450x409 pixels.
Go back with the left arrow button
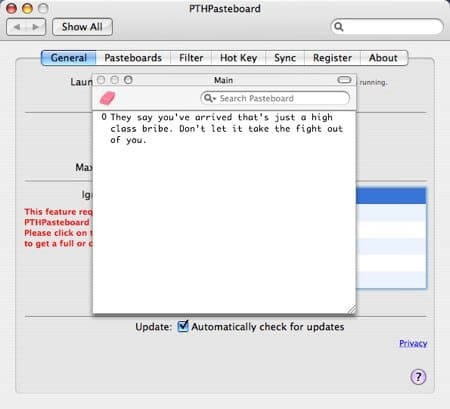coord(16,27)
